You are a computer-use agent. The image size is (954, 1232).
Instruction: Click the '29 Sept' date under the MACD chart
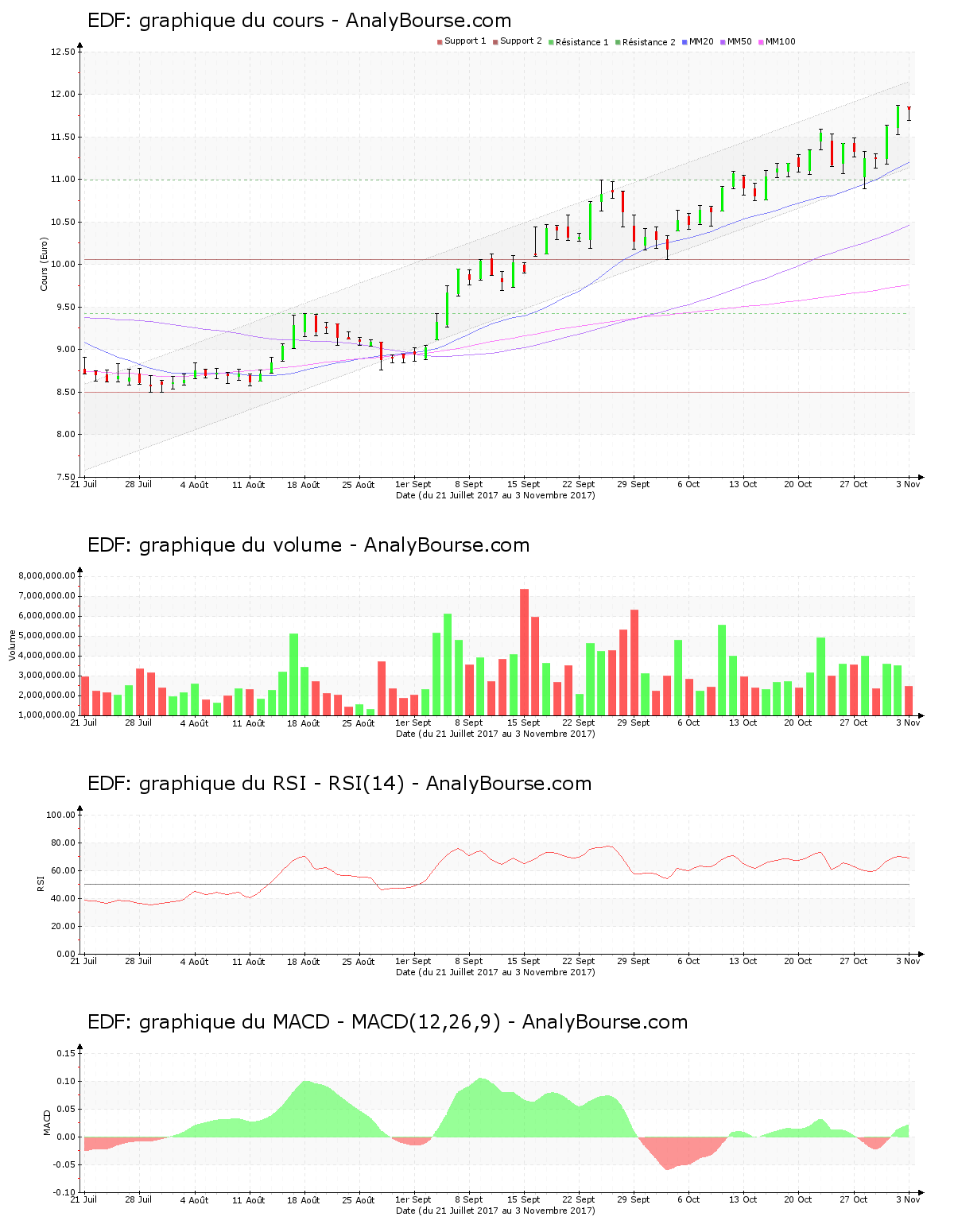click(x=634, y=1200)
